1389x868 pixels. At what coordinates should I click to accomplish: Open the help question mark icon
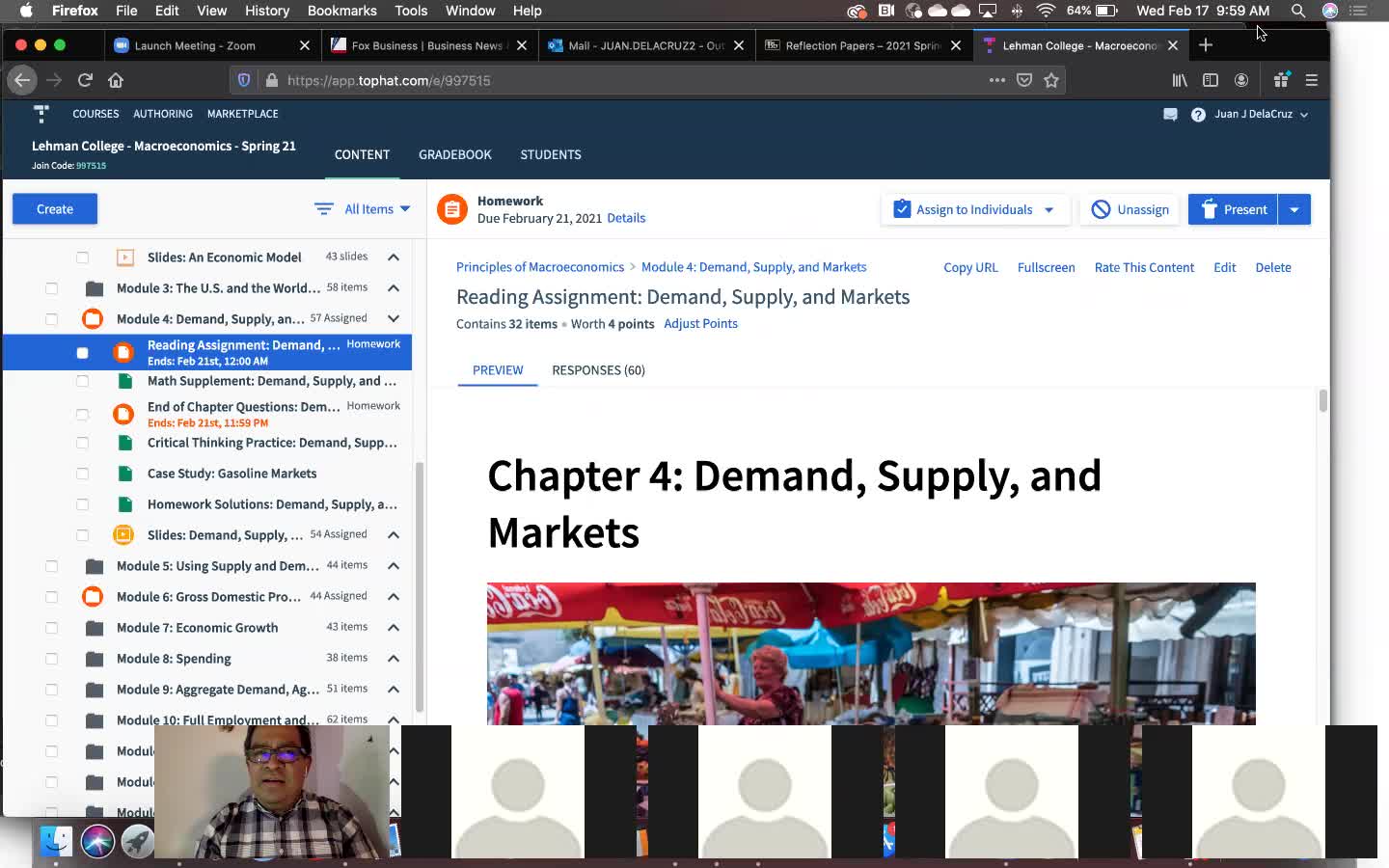pyautogui.click(x=1198, y=114)
